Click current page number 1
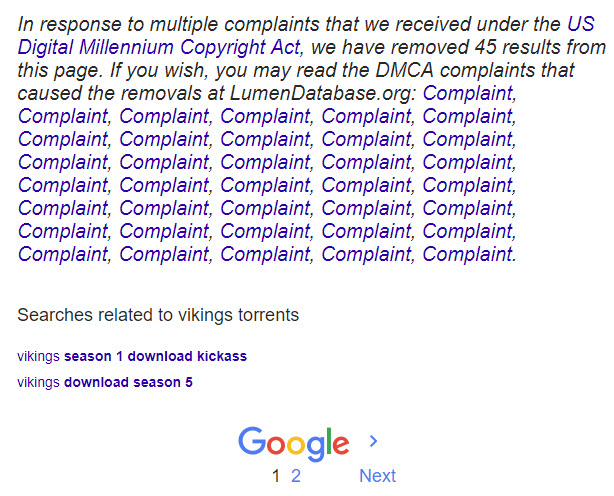This screenshot has width=614, height=496. (x=276, y=476)
